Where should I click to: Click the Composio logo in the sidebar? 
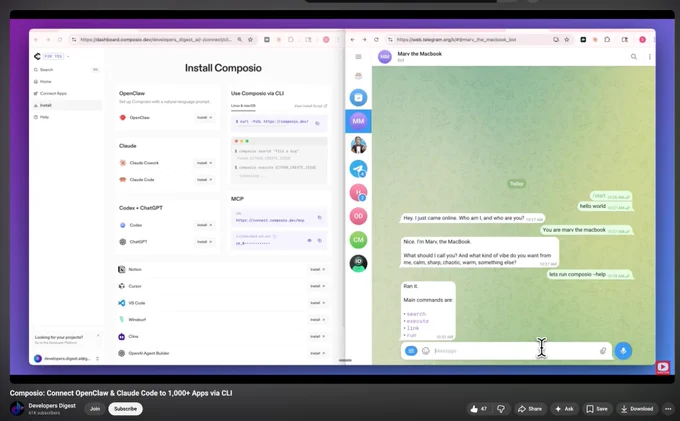[x=37, y=56]
